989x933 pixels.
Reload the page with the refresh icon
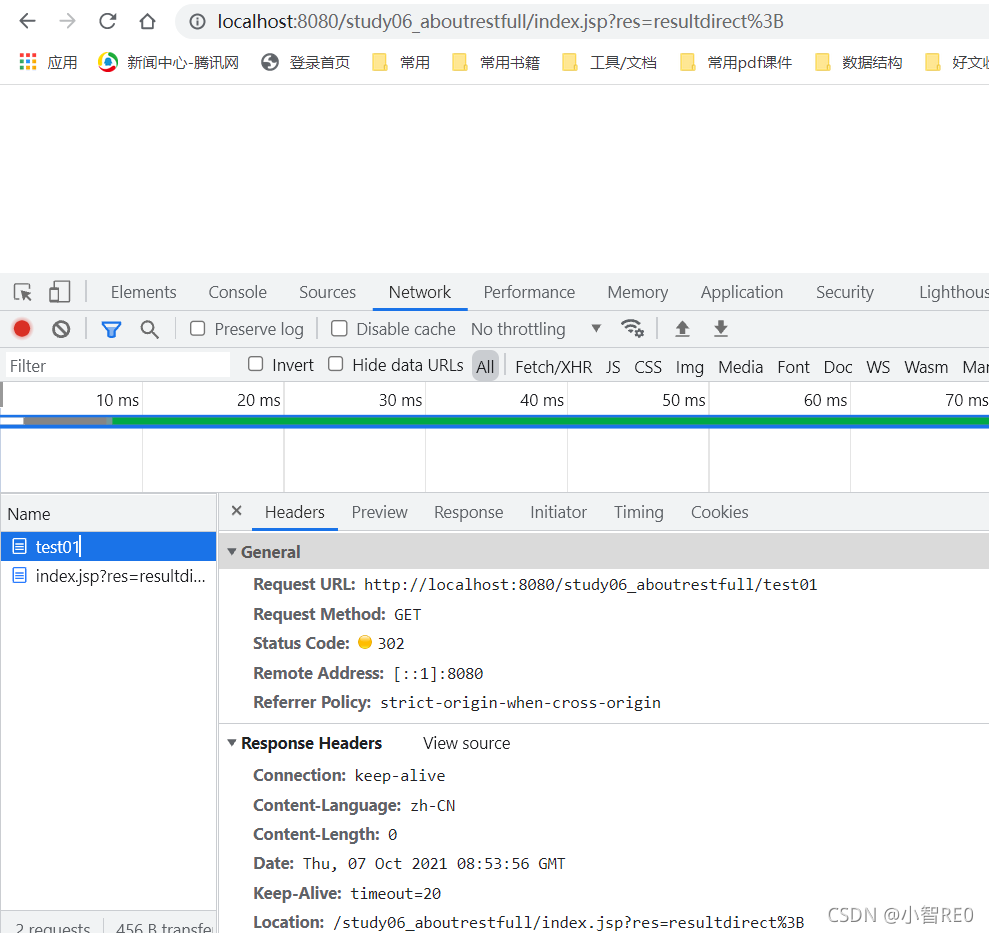pos(108,21)
